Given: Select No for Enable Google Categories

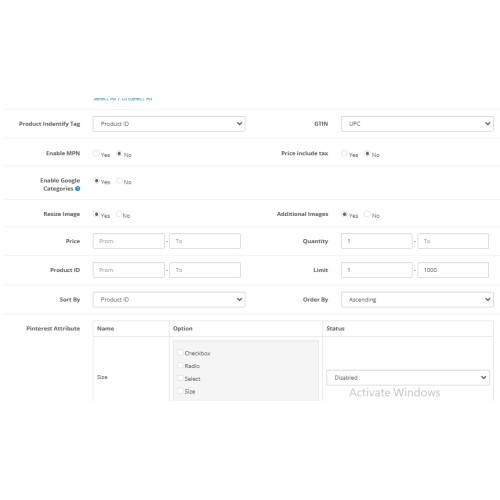Looking at the screenshot, I should [x=119, y=181].
